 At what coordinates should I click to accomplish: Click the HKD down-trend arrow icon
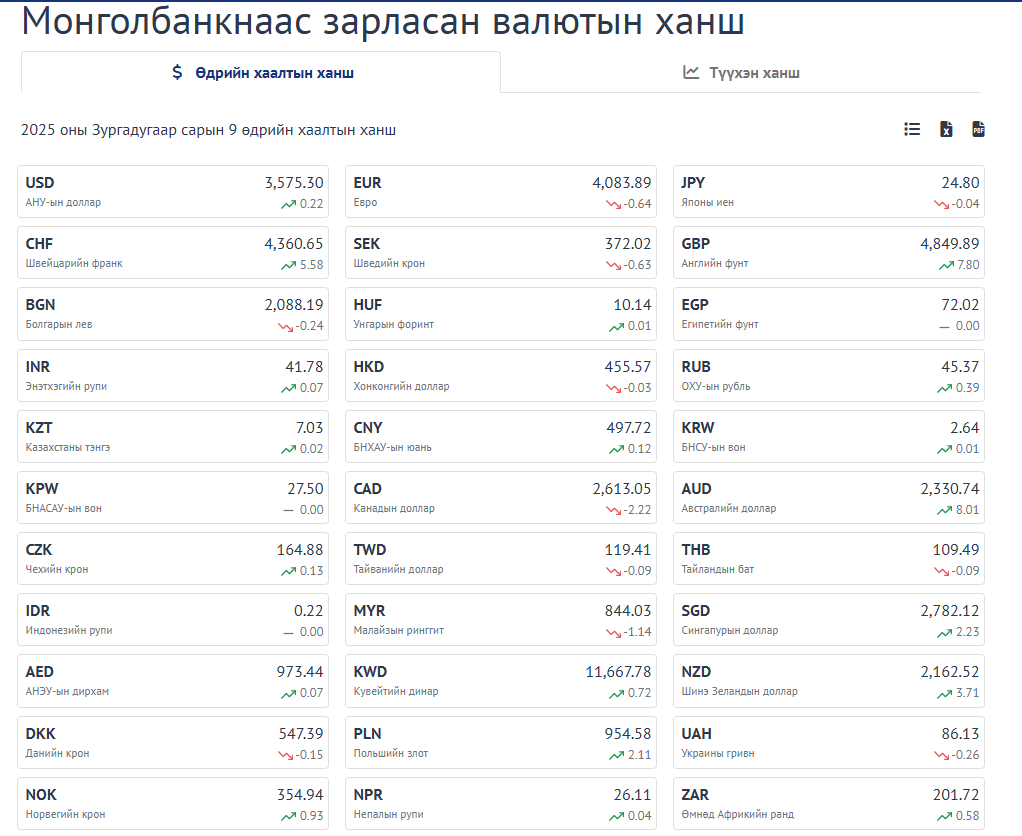(613, 388)
